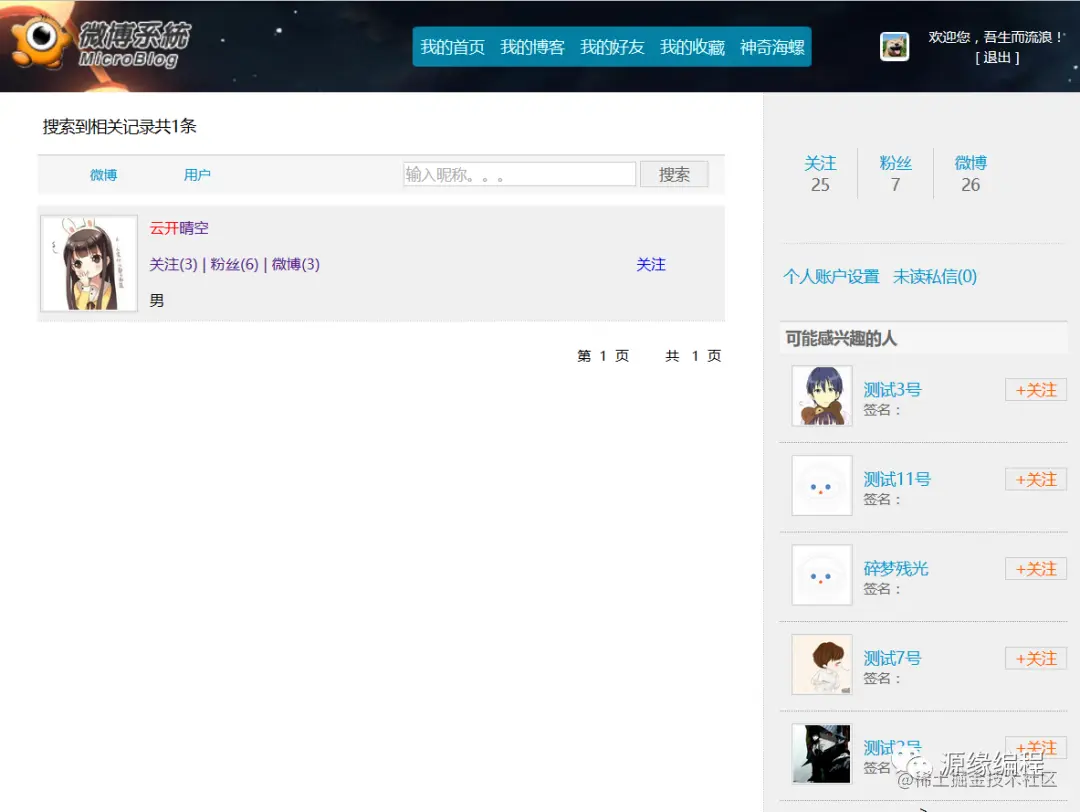The width and height of the screenshot is (1080, 812).
Task: Open 未读私信(0)
Action: (x=935, y=277)
